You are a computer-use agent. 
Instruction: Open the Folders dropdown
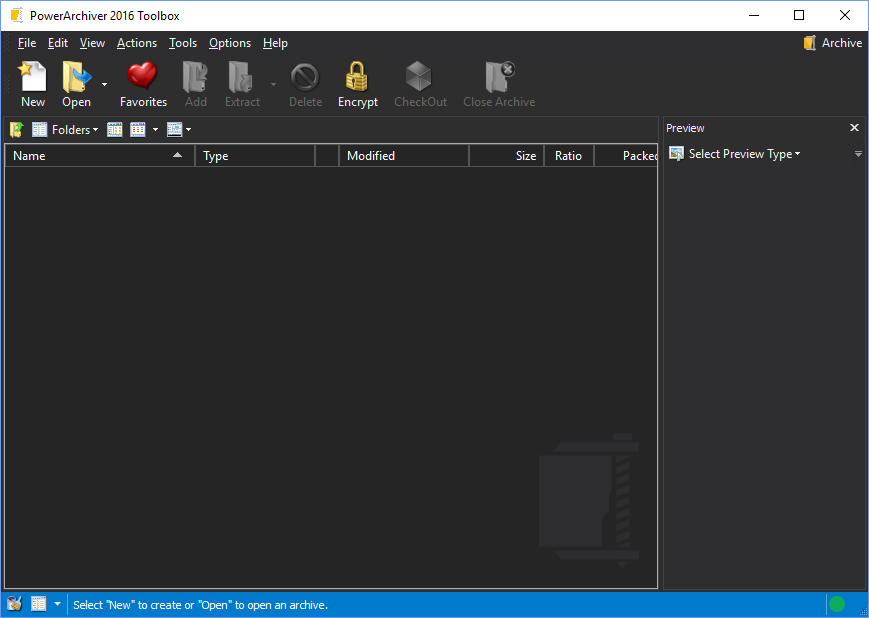coord(65,130)
